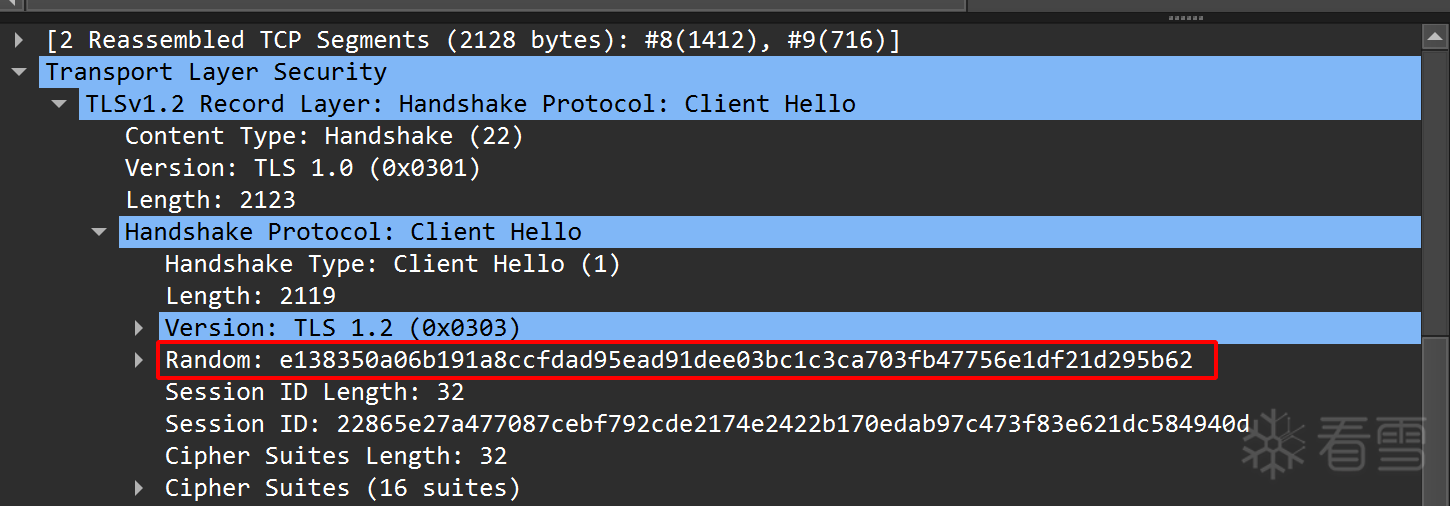Select the Content Type: Handshake (22) row
This screenshot has width=1450, height=506.
[323, 136]
